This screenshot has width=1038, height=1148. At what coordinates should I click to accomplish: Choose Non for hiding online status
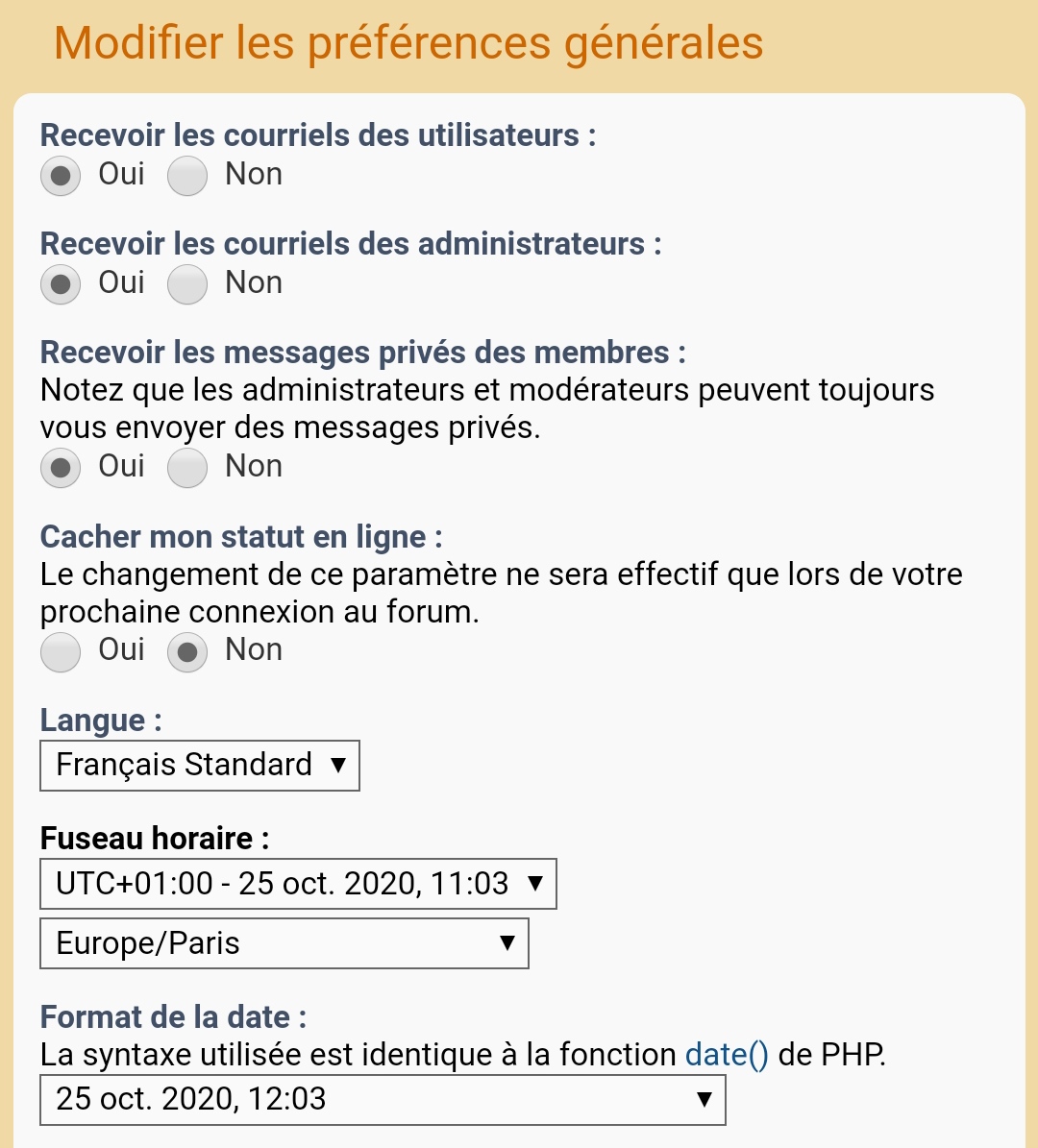pyautogui.click(x=186, y=651)
